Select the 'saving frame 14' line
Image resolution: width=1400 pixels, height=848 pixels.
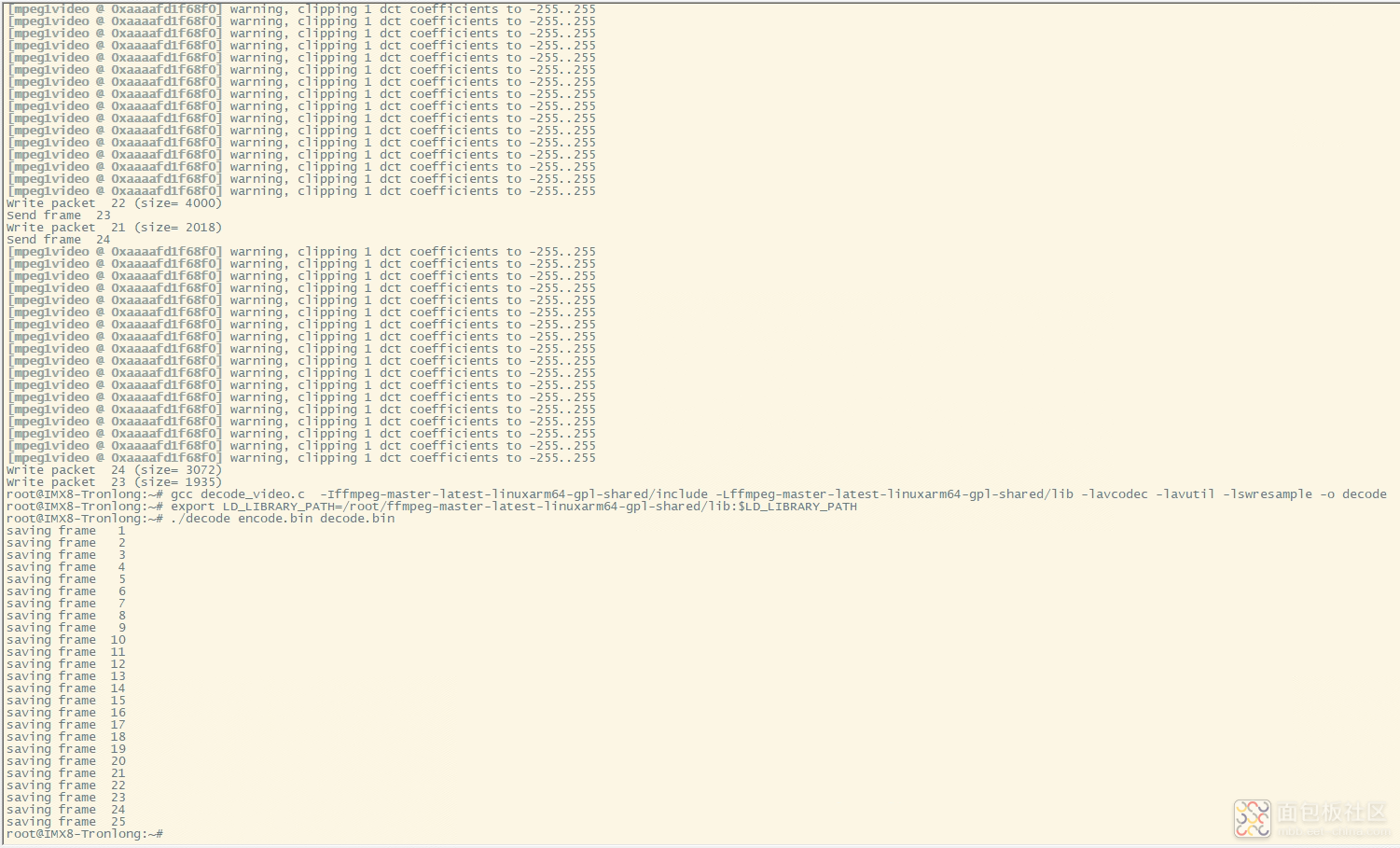pyautogui.click(x=66, y=688)
